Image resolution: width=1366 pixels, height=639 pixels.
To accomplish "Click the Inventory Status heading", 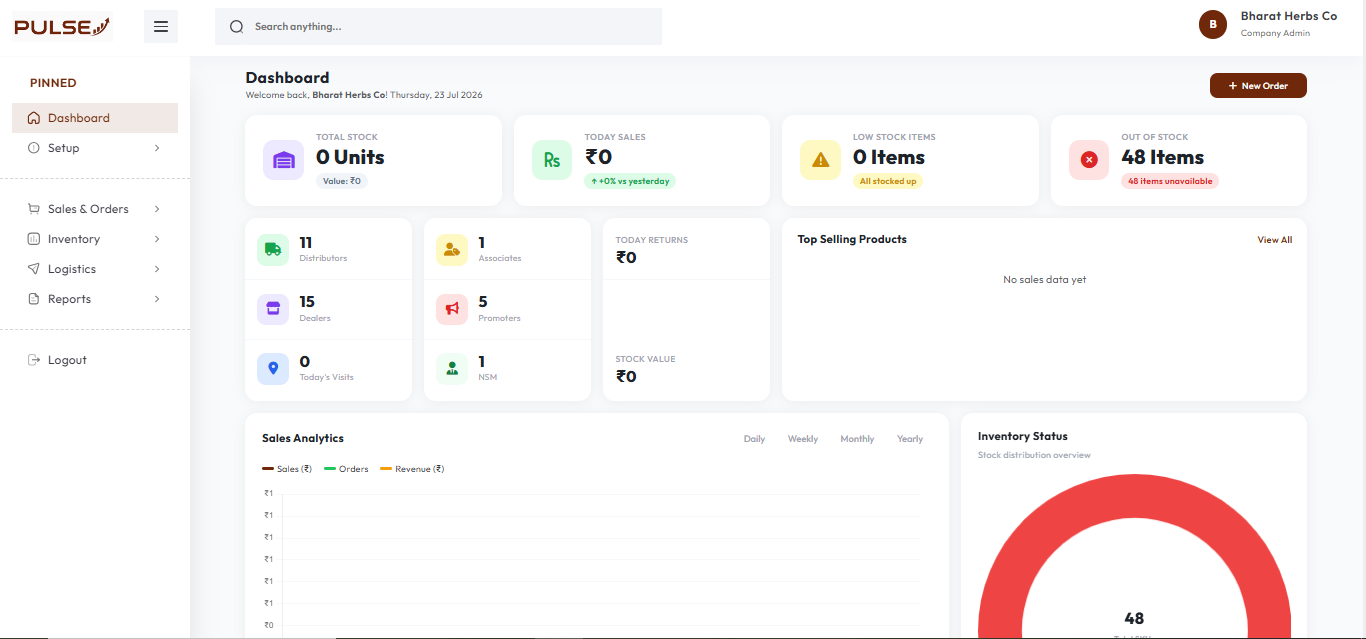I will 1023,437.
